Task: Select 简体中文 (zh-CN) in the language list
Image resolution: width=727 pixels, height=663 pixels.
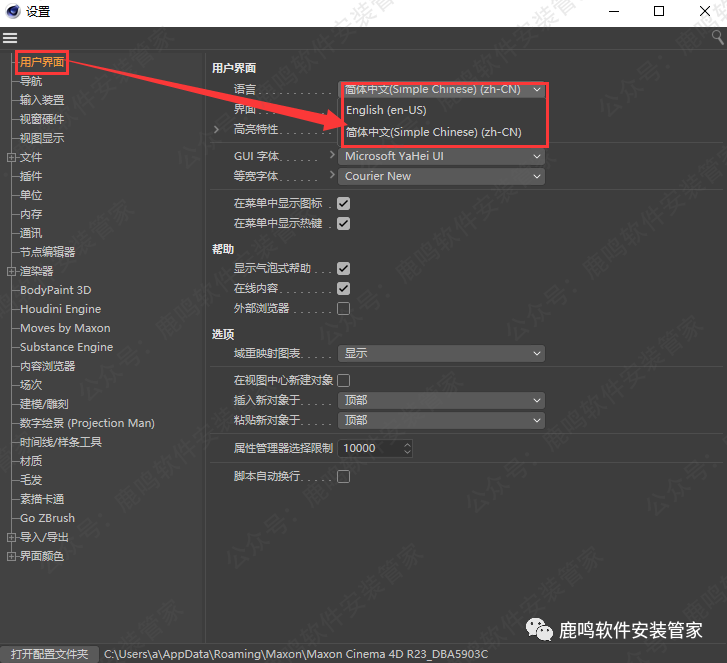Action: tap(433, 132)
